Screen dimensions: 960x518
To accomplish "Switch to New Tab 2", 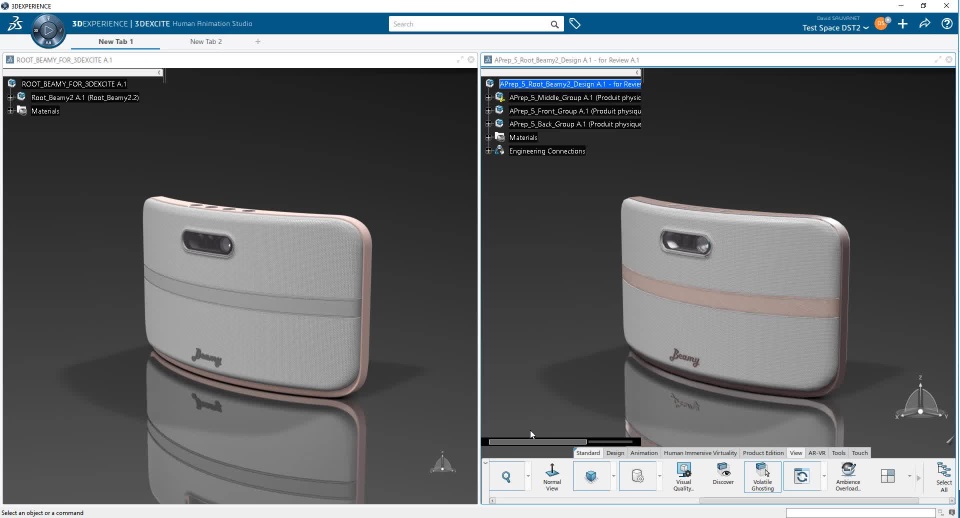I will tap(206, 42).
